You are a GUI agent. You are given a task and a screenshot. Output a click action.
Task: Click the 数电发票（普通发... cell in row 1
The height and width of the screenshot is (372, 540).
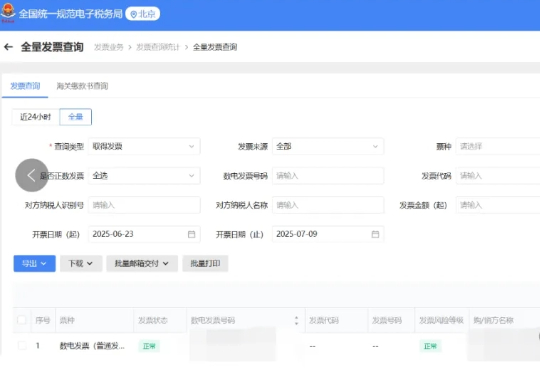coord(92,345)
